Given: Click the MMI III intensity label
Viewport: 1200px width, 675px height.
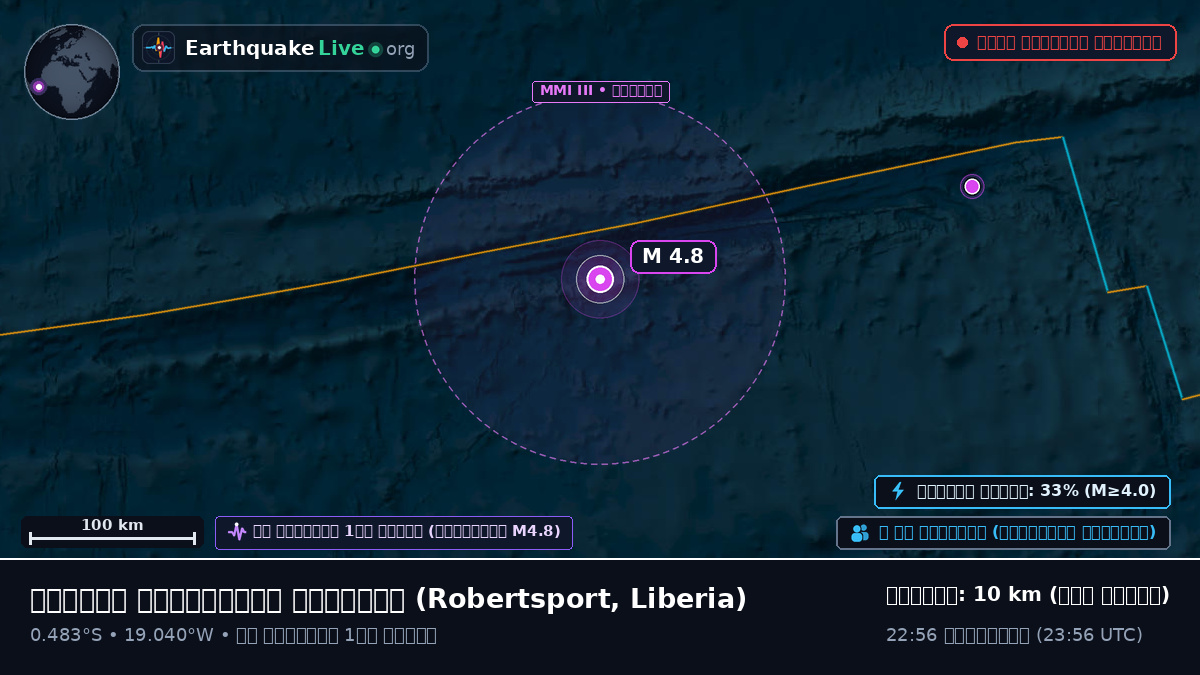Looking at the screenshot, I should [601, 92].
